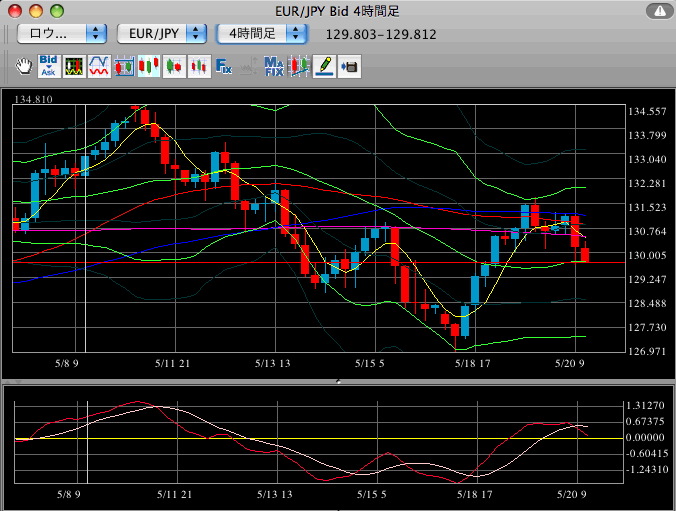Open the 4時間足 timeframe dropdown
Screen dimensions: 676x511
click(262, 34)
